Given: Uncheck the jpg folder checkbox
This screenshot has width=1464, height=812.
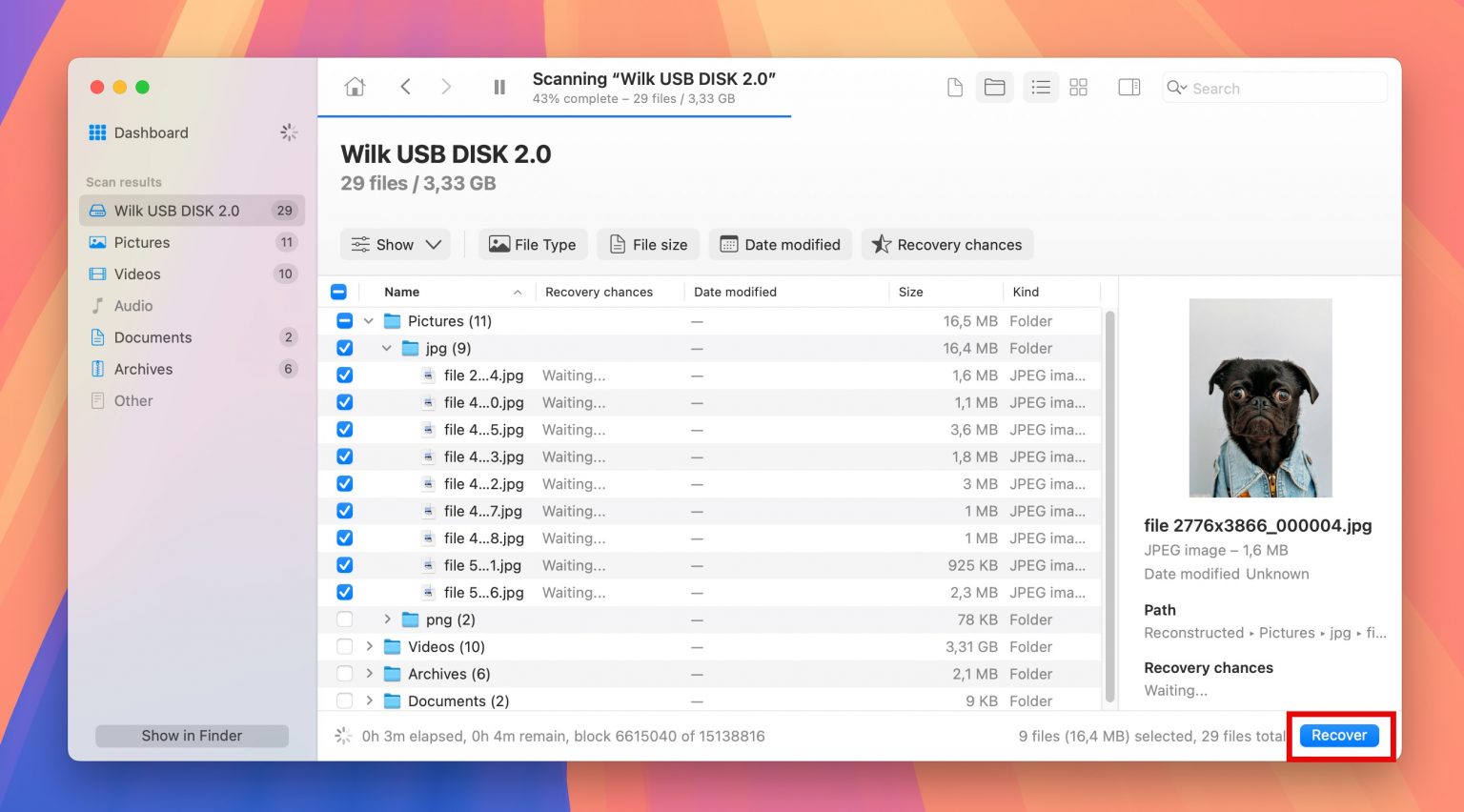Looking at the screenshot, I should pyautogui.click(x=344, y=348).
